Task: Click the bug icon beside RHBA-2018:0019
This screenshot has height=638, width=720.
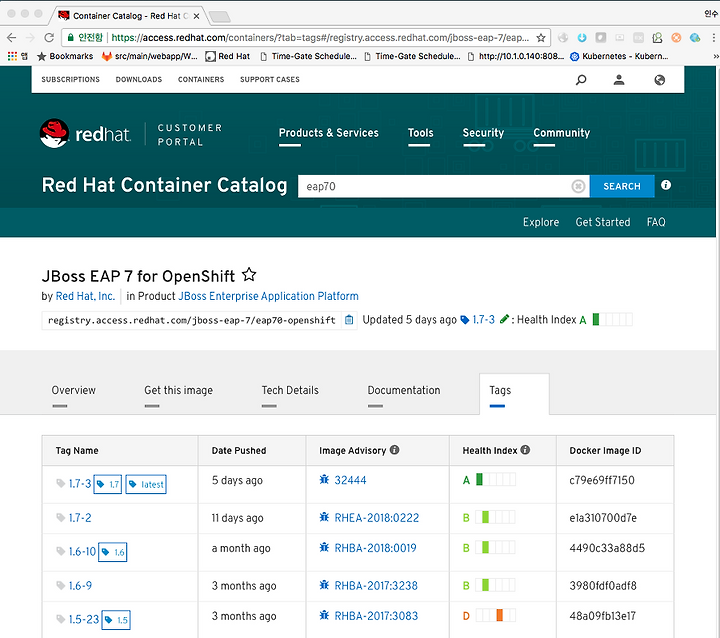Action: click(324, 548)
